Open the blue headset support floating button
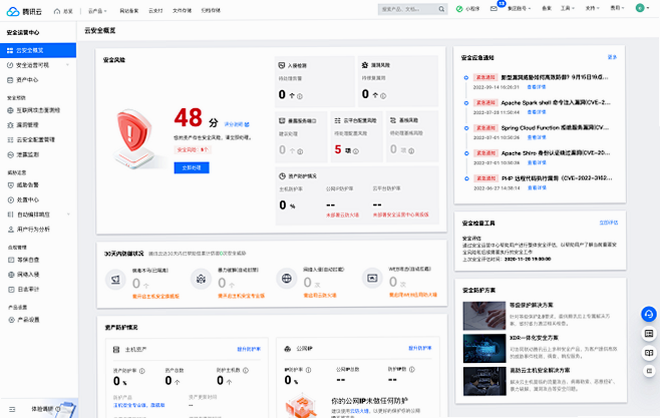The width and height of the screenshot is (660, 418). click(x=649, y=314)
